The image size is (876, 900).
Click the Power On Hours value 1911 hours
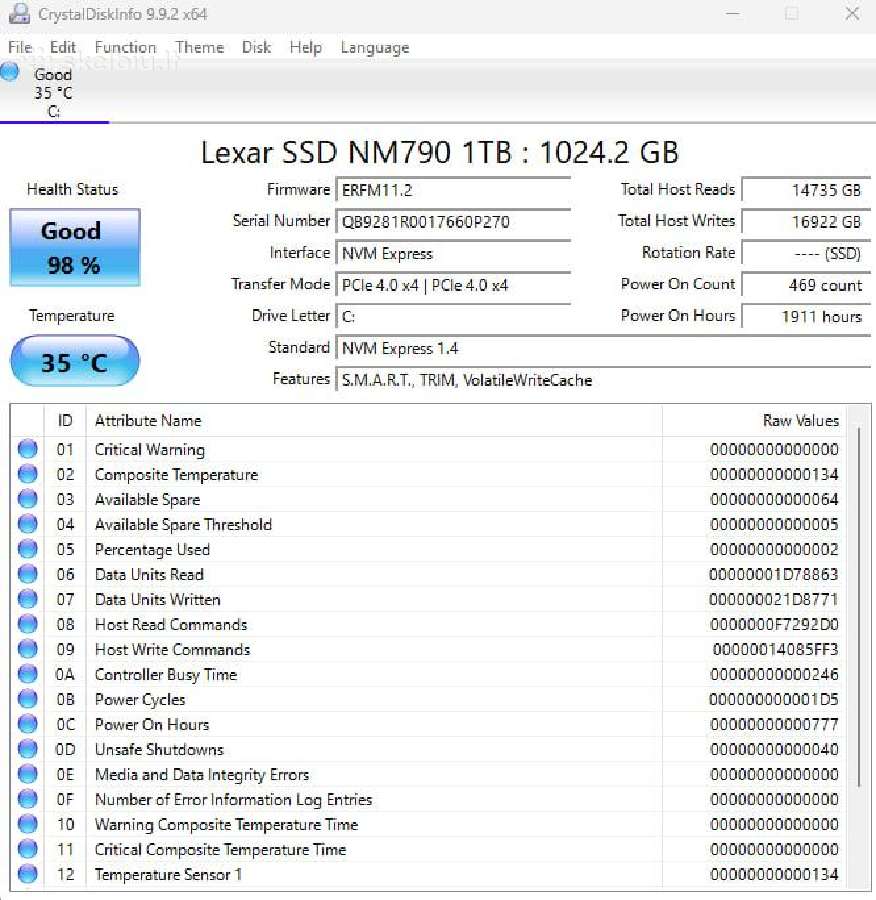pyautogui.click(x=807, y=316)
